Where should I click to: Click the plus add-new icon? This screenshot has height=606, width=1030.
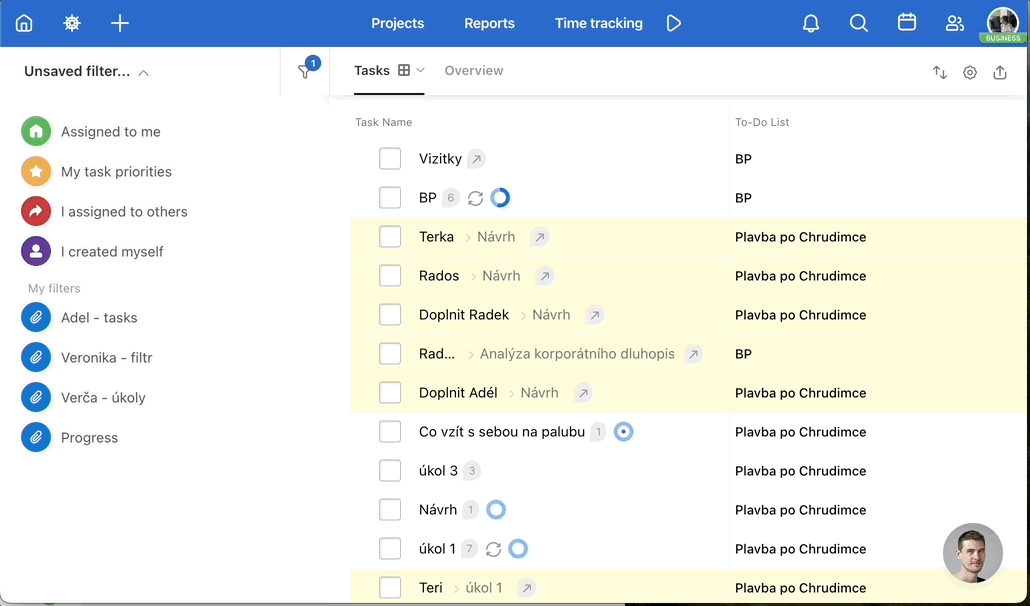120,24
